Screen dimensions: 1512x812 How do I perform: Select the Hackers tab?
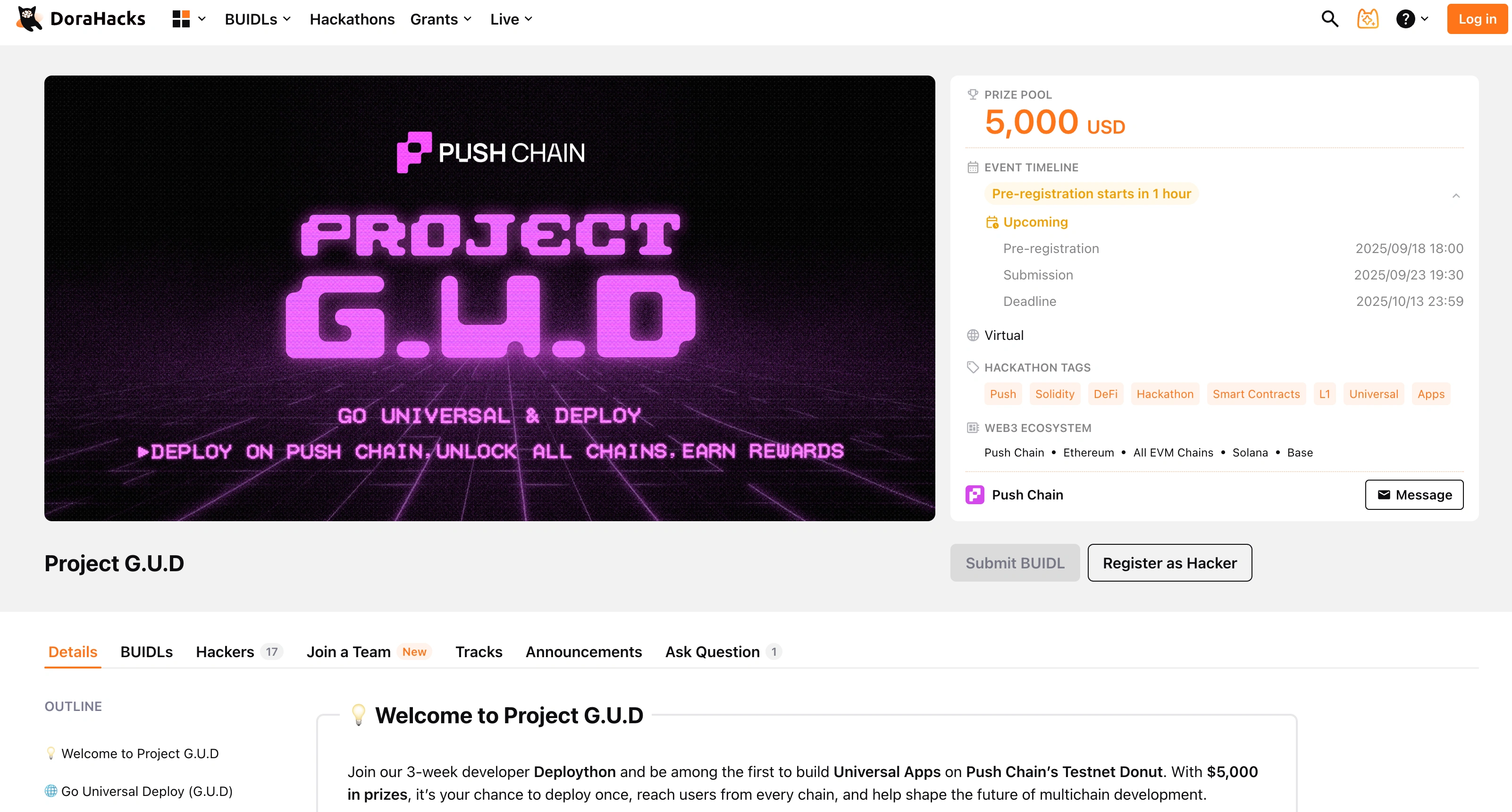[225, 651]
